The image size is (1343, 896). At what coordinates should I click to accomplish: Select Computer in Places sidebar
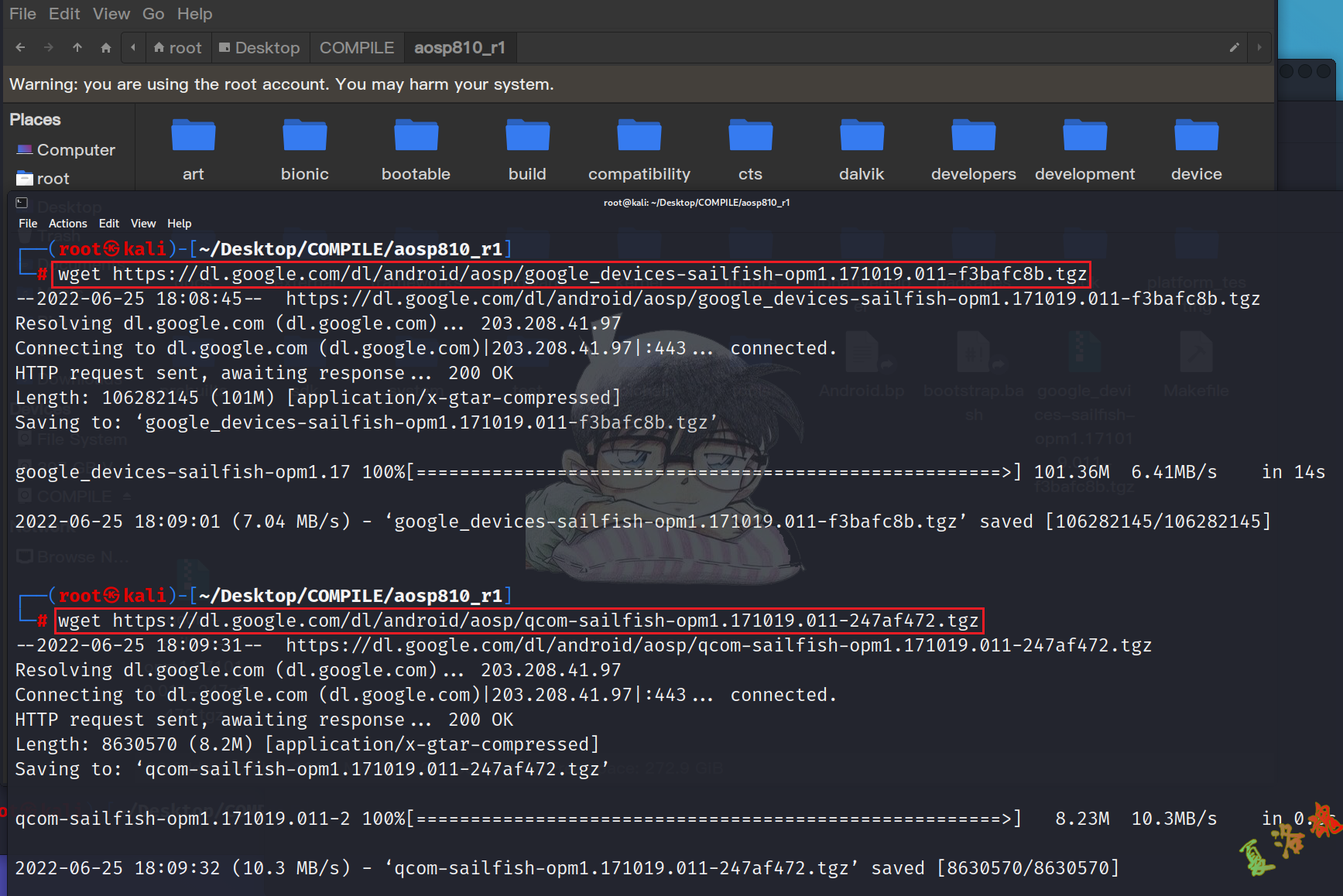click(75, 150)
